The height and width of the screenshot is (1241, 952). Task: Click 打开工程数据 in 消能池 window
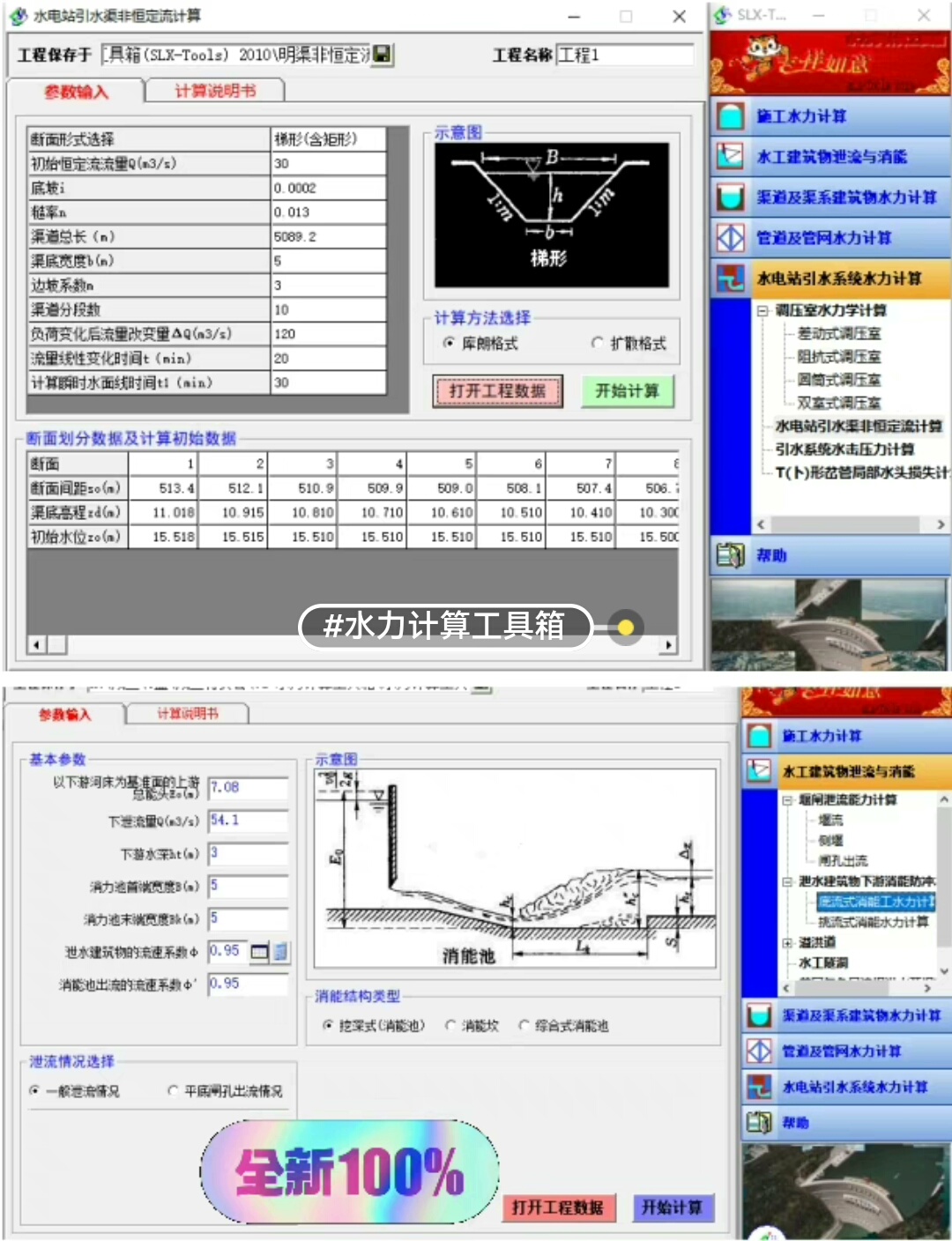(558, 1208)
